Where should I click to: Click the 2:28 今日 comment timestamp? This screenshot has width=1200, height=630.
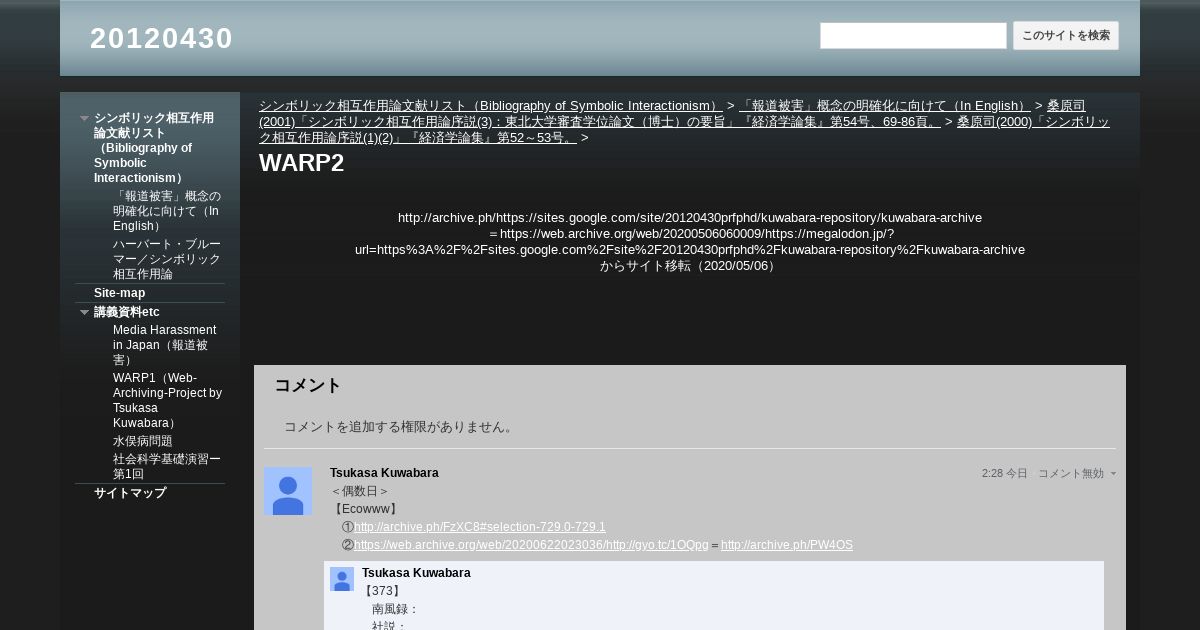click(1004, 474)
